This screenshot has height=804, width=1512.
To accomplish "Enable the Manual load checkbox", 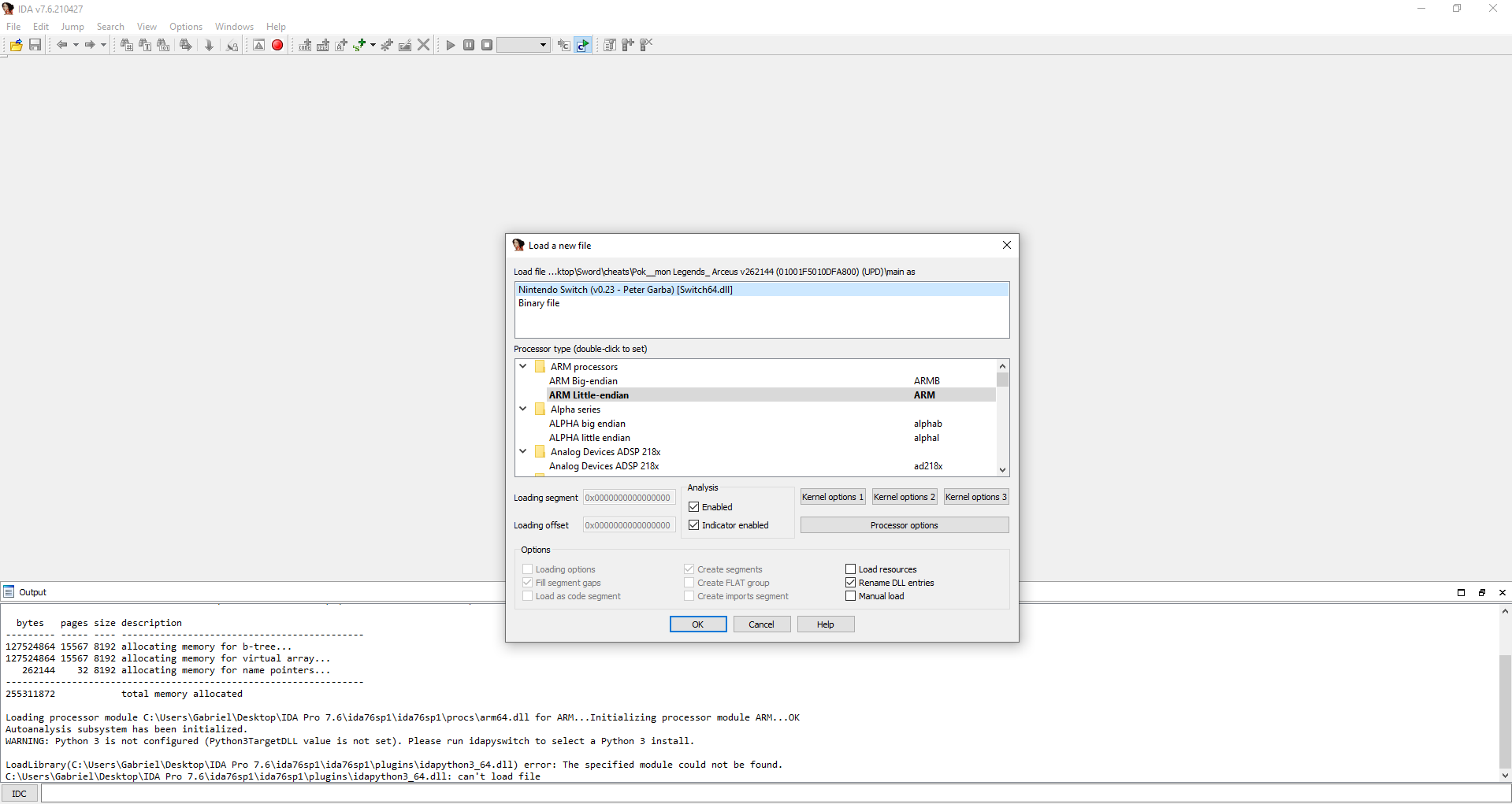I will [851, 596].
